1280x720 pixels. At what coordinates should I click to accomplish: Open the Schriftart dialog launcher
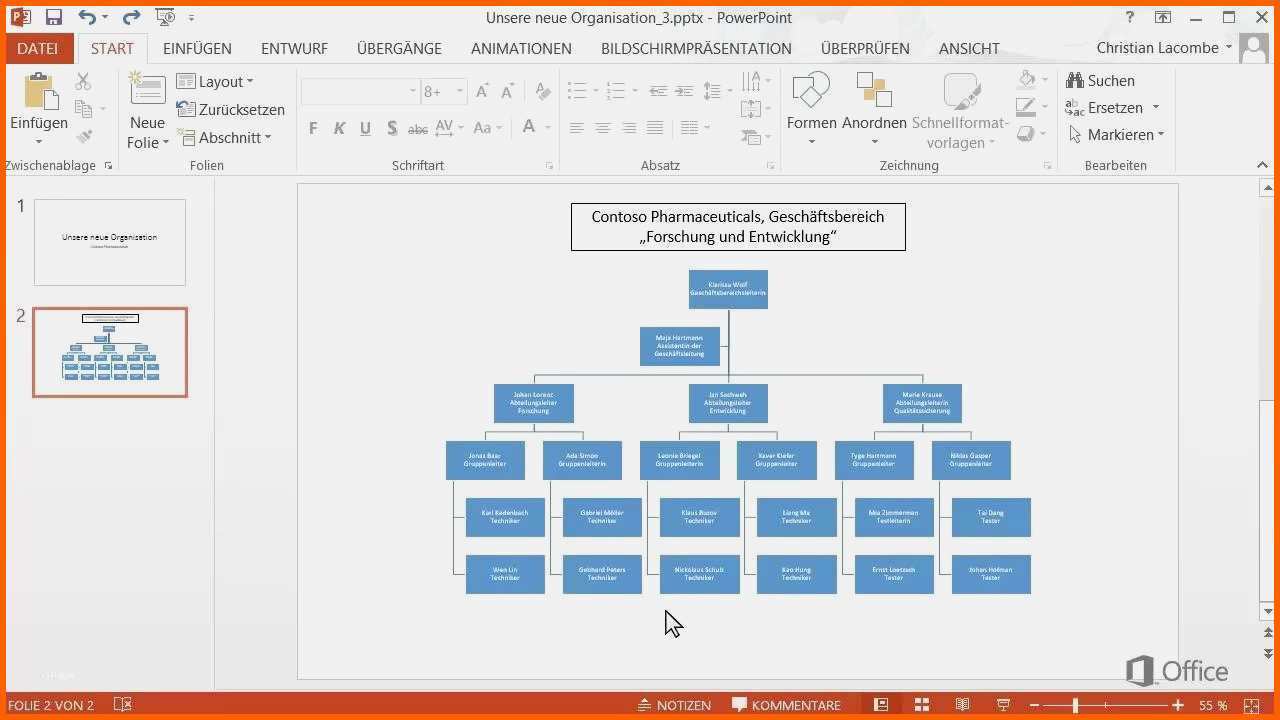[549, 166]
